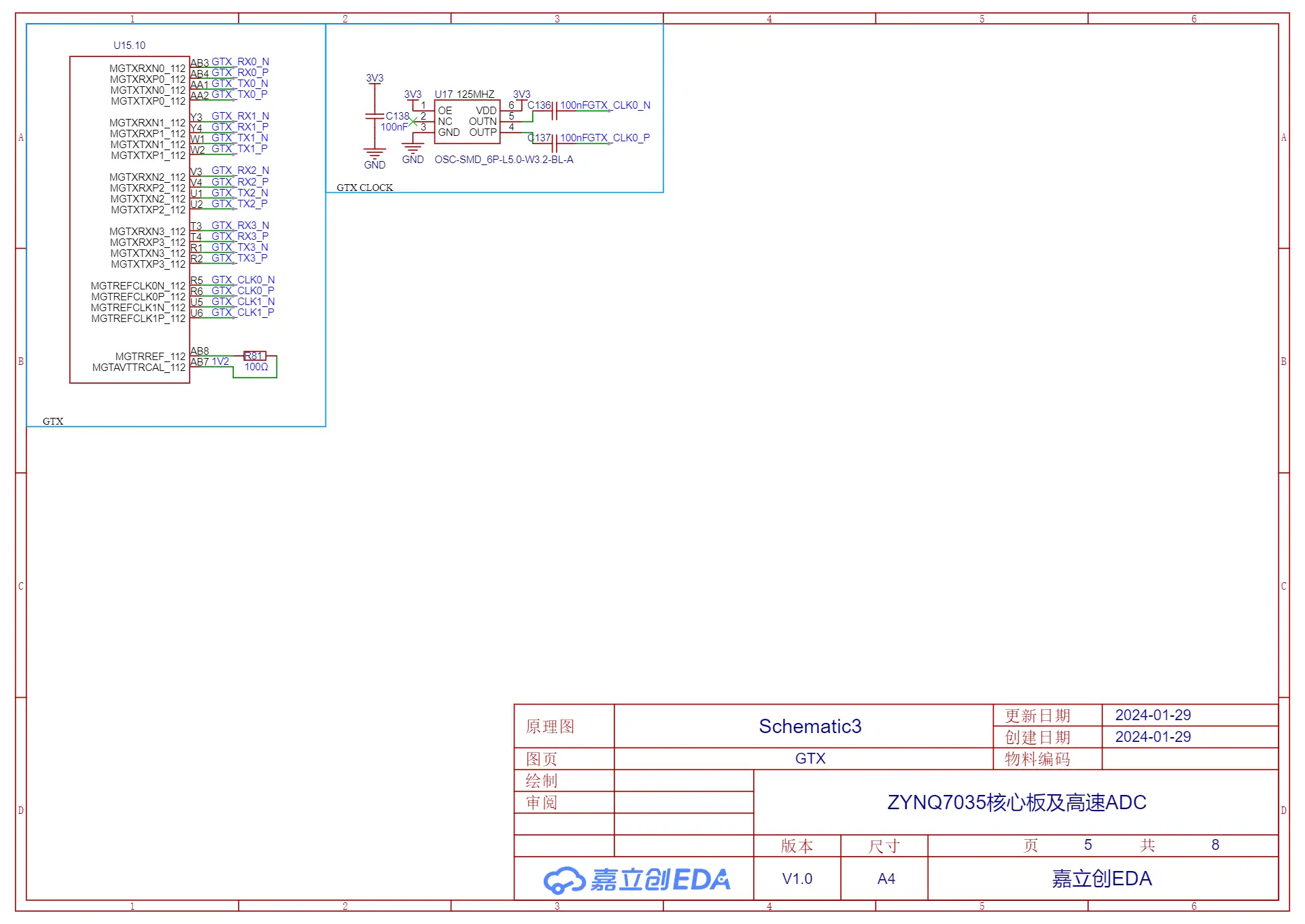This screenshot has width=1305, height=924.
Task: Click the OSC-SMD_6P-L5.0-W3.2-BL-A footprint text
Action: click(x=504, y=160)
